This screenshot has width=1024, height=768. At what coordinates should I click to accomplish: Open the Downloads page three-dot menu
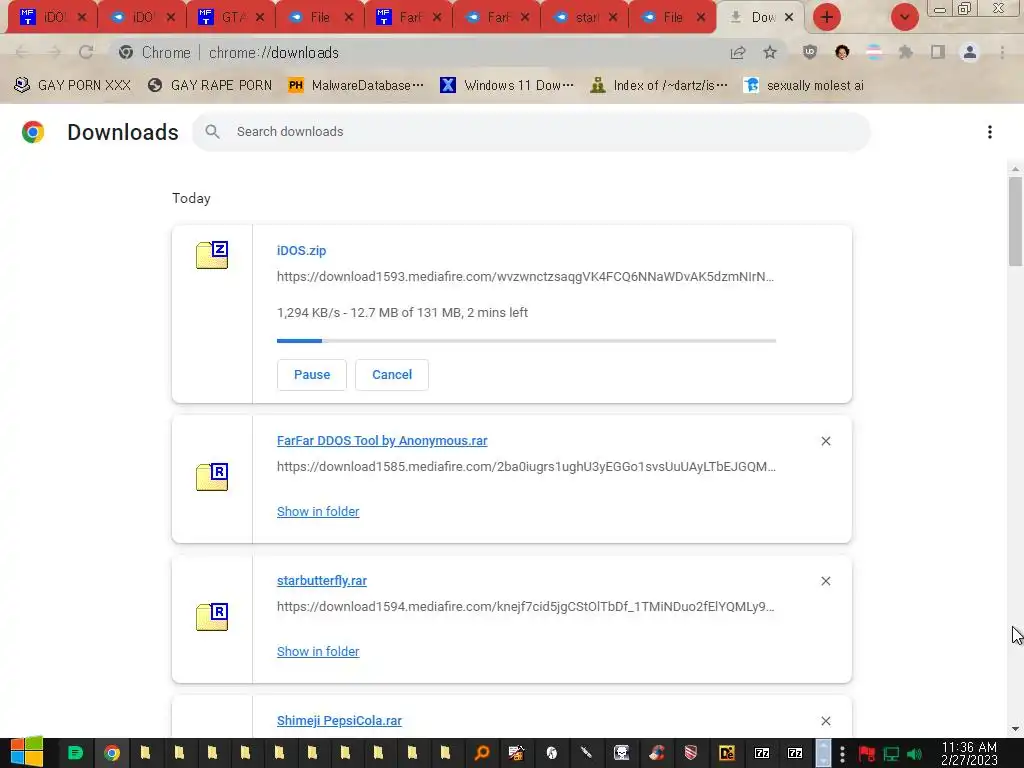point(990,132)
